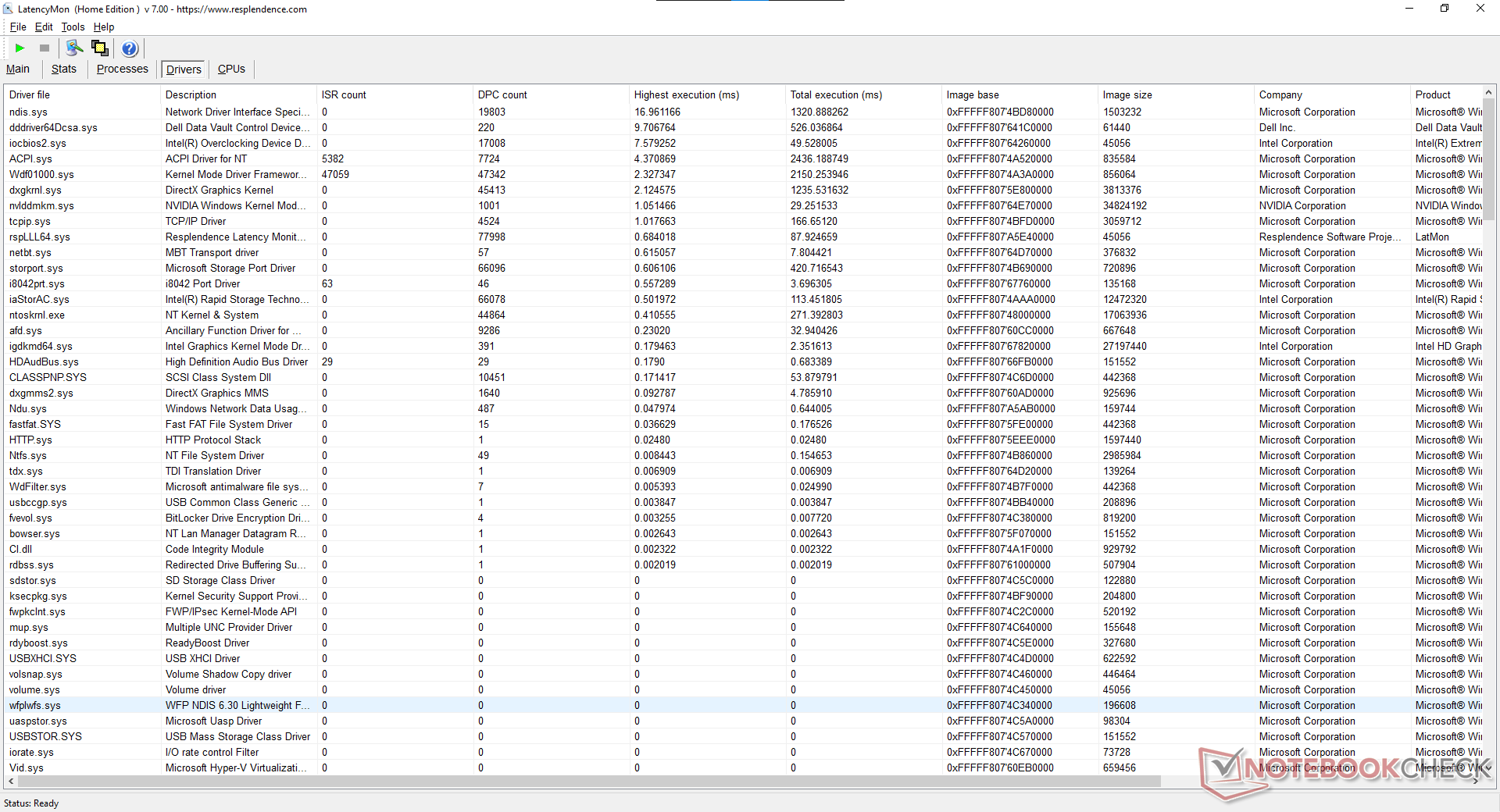Image resolution: width=1500 pixels, height=812 pixels.
Task: Select the iocbios2.sys row
Action: [x=744, y=143]
